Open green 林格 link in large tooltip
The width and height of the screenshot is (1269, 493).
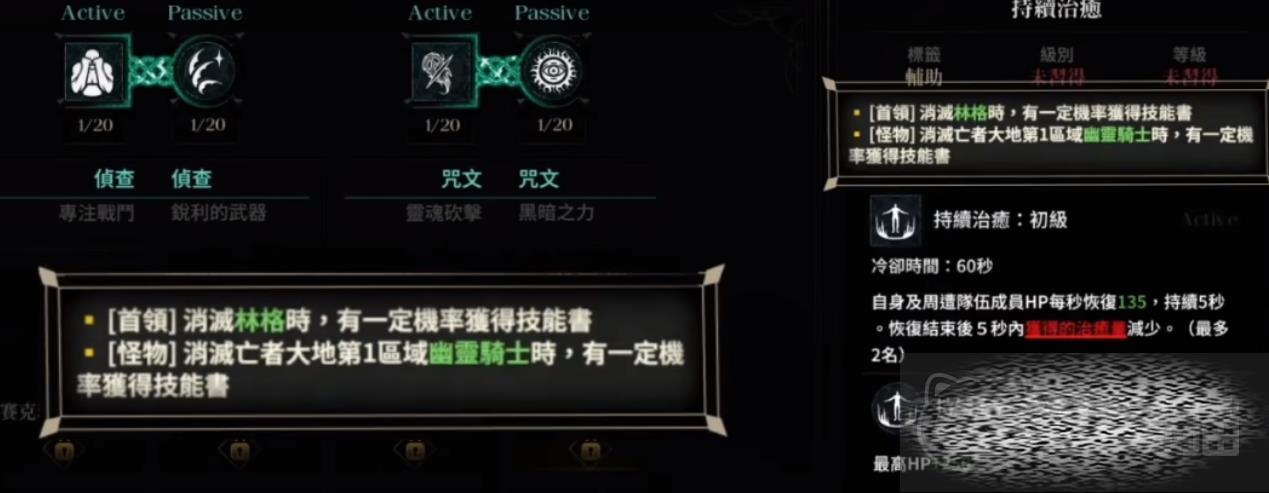coord(262,321)
